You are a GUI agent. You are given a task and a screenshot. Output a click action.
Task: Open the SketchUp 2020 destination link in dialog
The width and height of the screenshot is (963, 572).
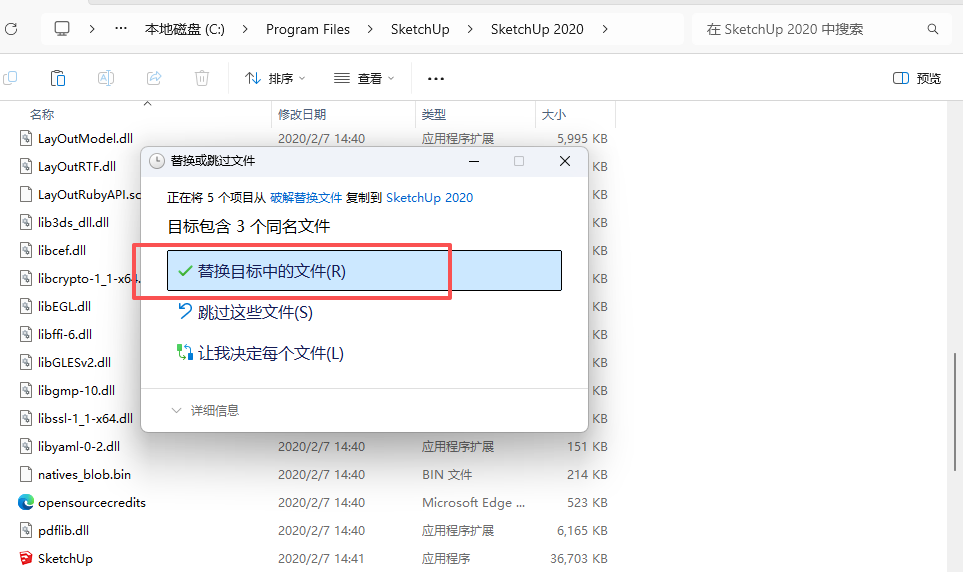click(429, 198)
